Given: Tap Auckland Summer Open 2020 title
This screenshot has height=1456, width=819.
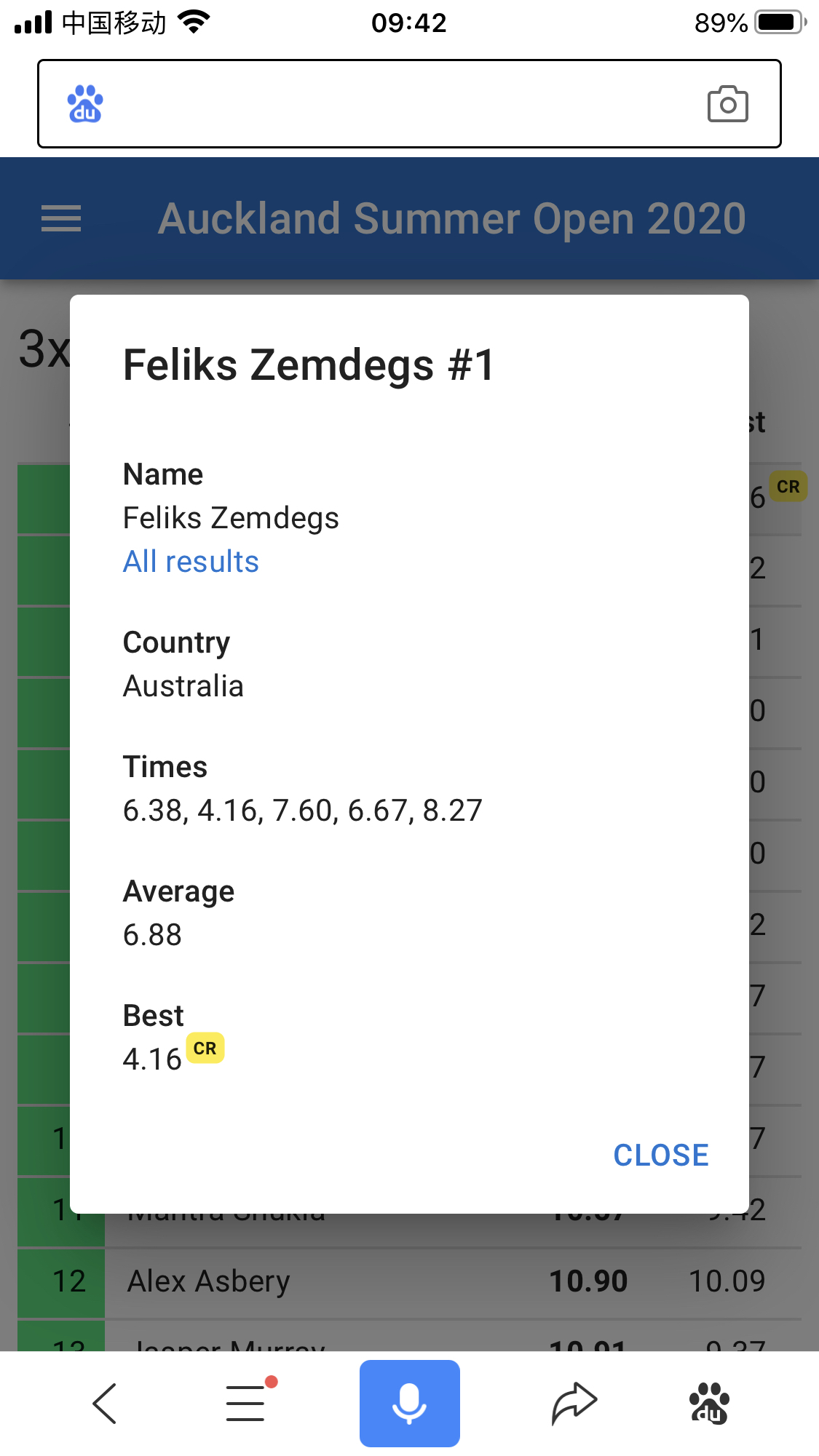Looking at the screenshot, I should coord(452,218).
